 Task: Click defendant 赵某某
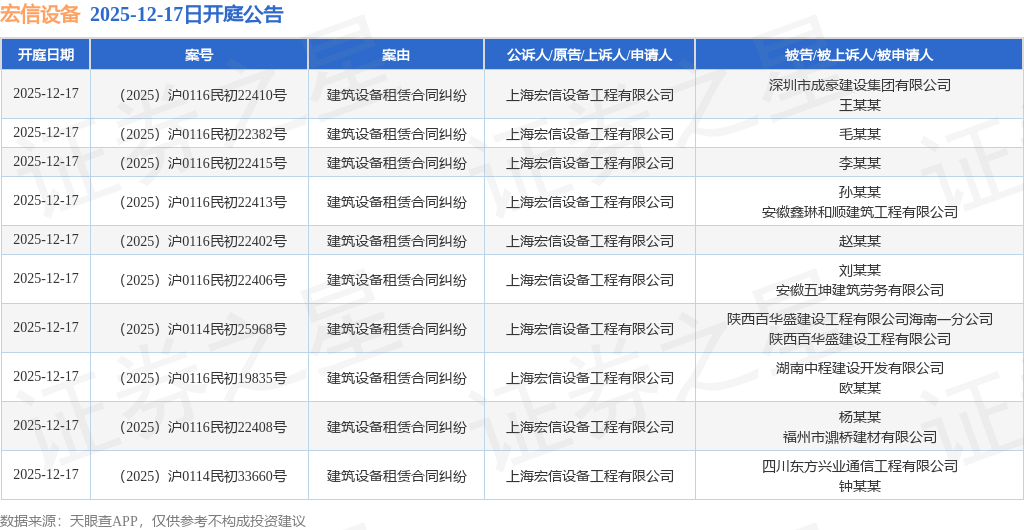(x=859, y=242)
